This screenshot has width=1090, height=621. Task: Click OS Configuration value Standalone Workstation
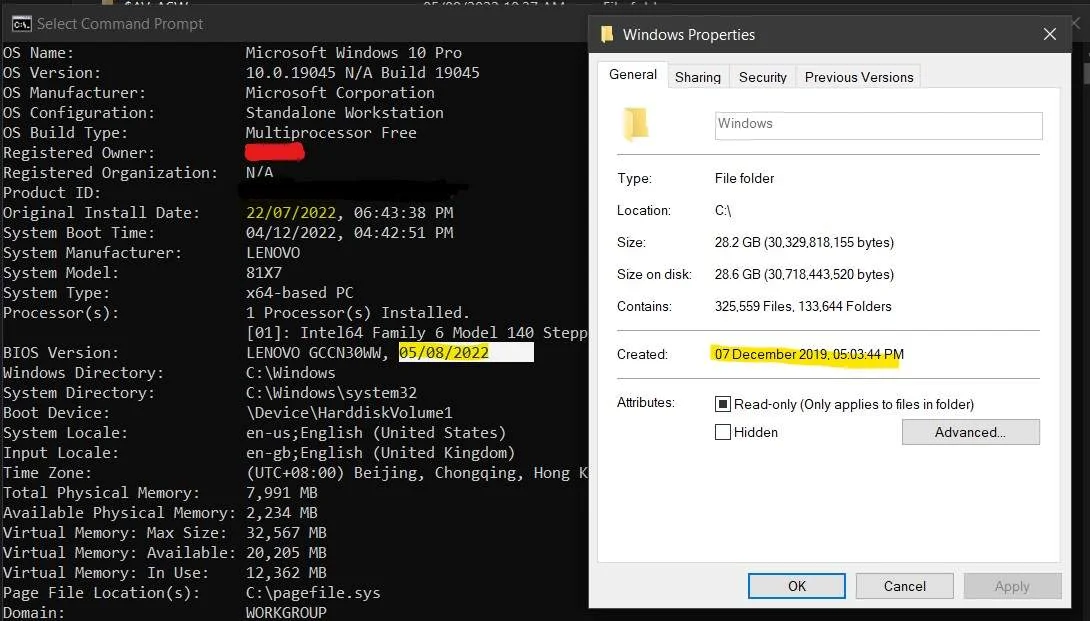click(x=345, y=113)
